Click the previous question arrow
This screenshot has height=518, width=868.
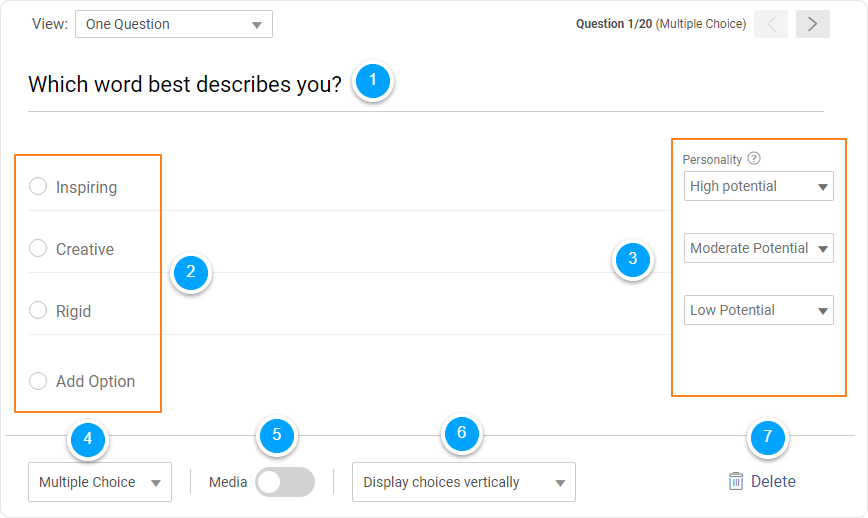point(771,24)
